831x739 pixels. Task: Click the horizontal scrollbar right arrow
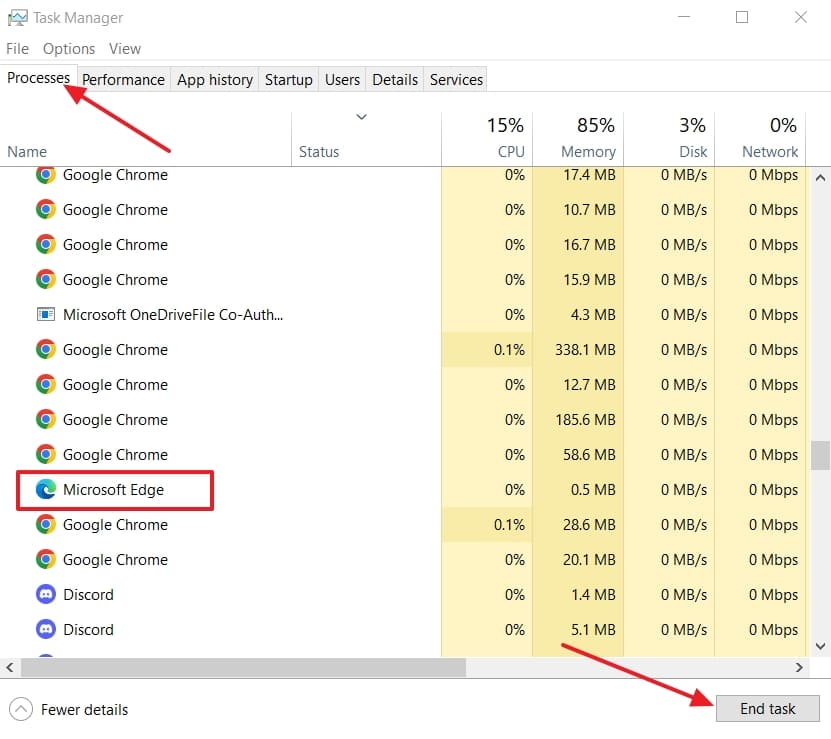pos(799,667)
